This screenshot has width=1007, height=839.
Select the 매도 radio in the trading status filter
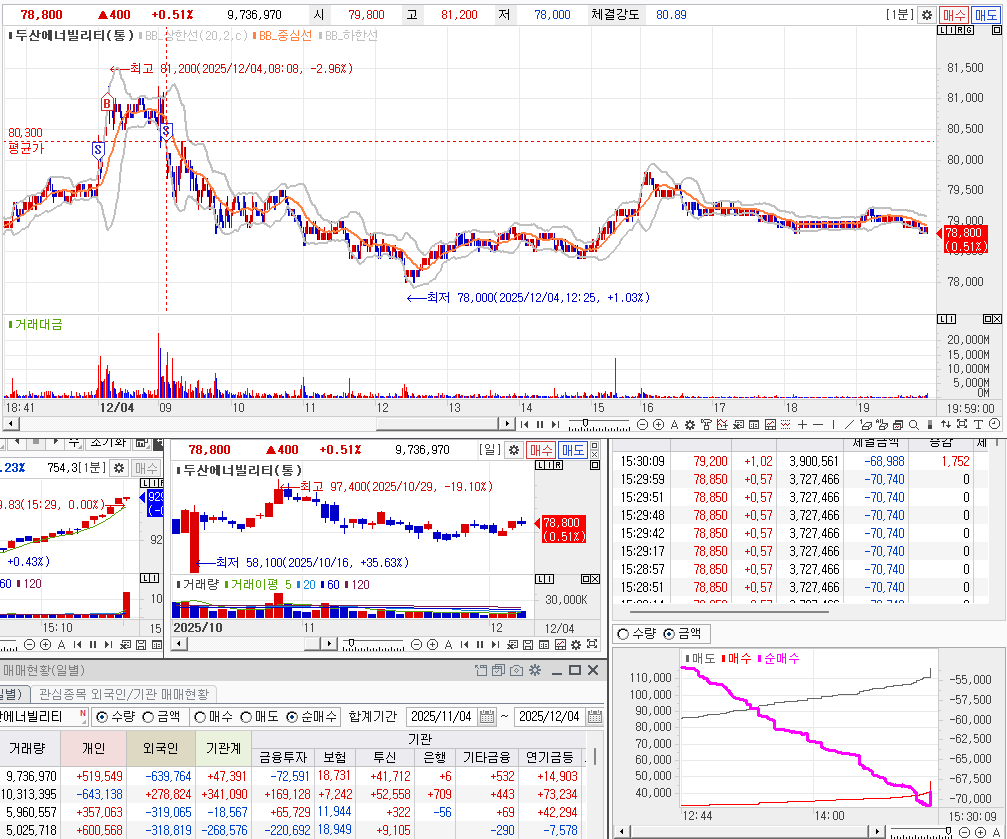[x=246, y=717]
